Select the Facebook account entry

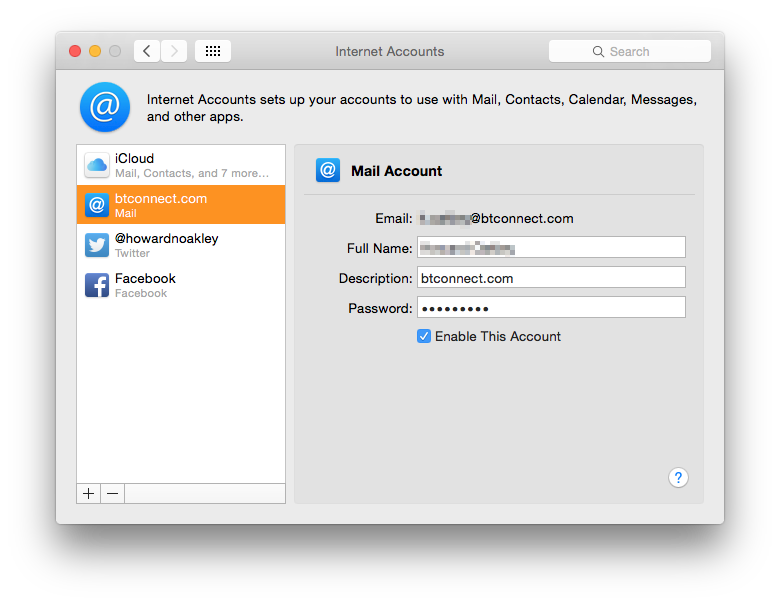tap(181, 285)
